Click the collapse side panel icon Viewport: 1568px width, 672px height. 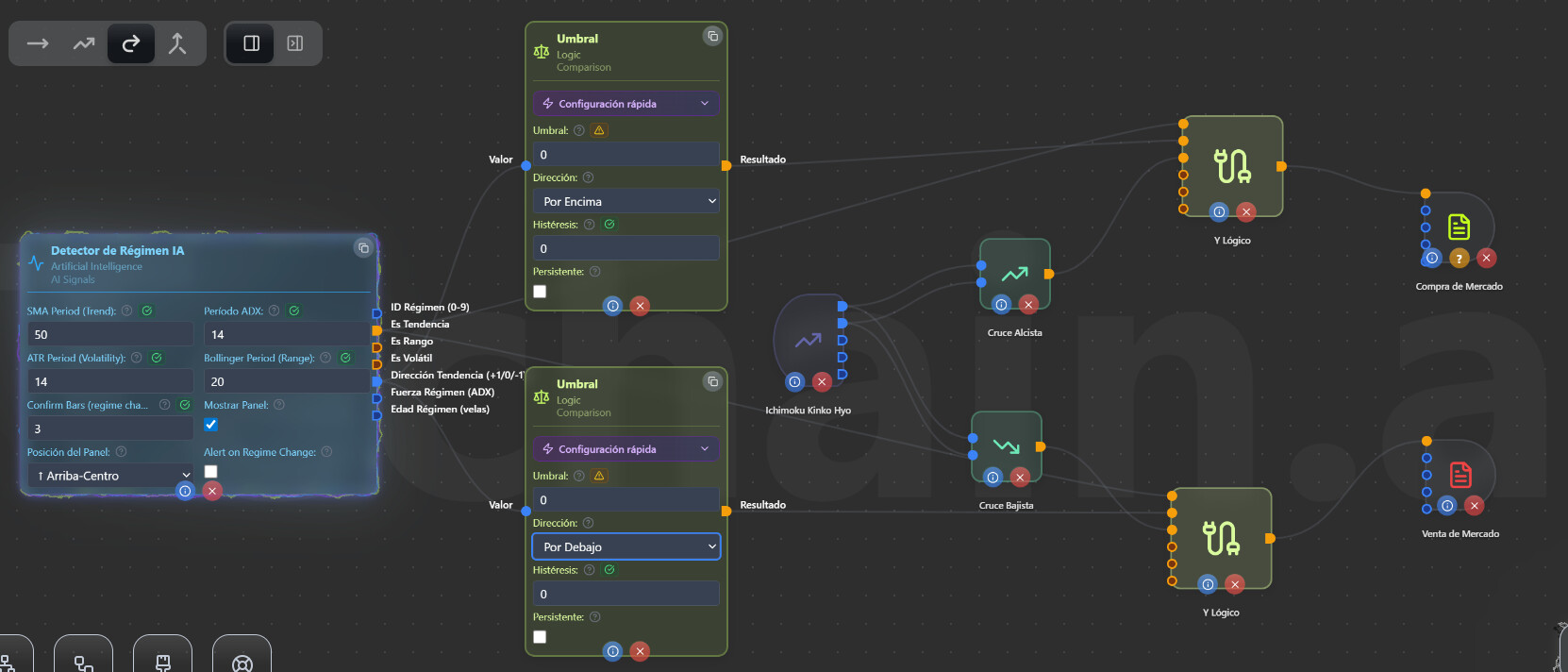295,43
